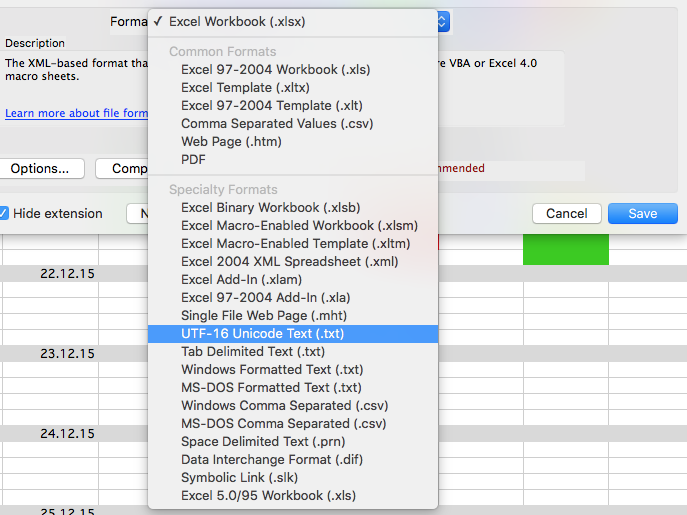Select Data Interchange Format (.dif)
The height and width of the screenshot is (515, 687).
point(293,459)
